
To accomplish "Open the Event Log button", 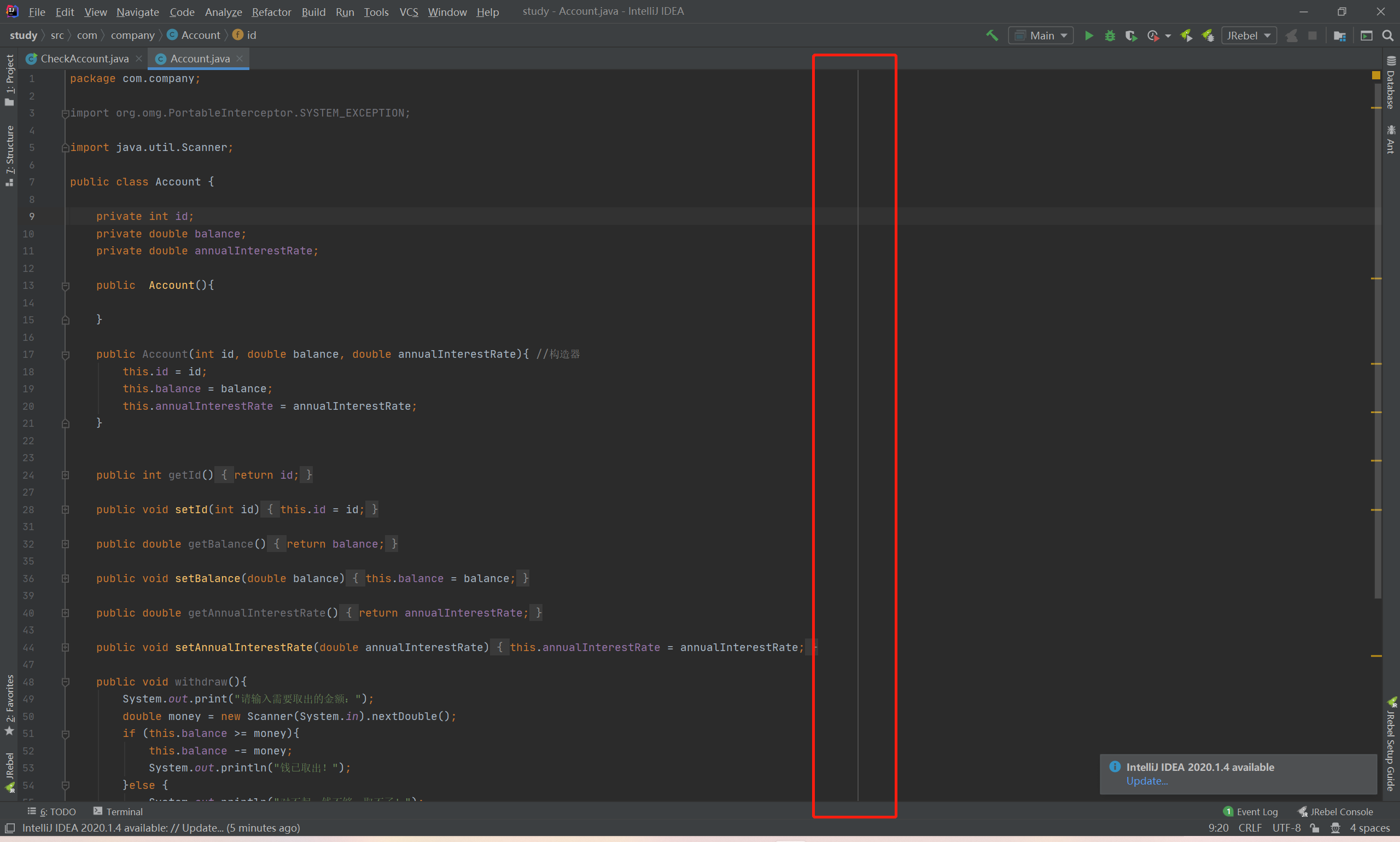I will (x=1251, y=811).
